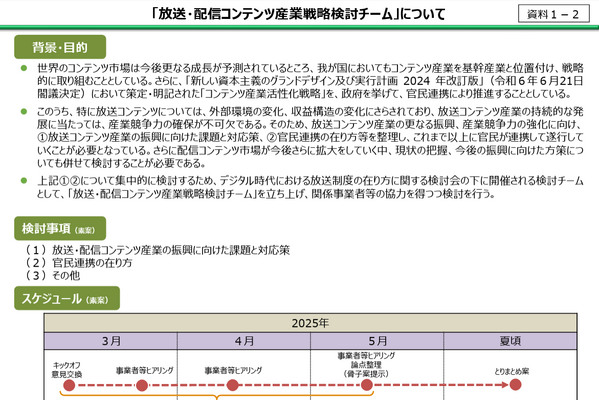The height and width of the screenshot is (400, 599).
Task: Click the 資料１－２ label box
Action: pyautogui.click(x=554, y=14)
